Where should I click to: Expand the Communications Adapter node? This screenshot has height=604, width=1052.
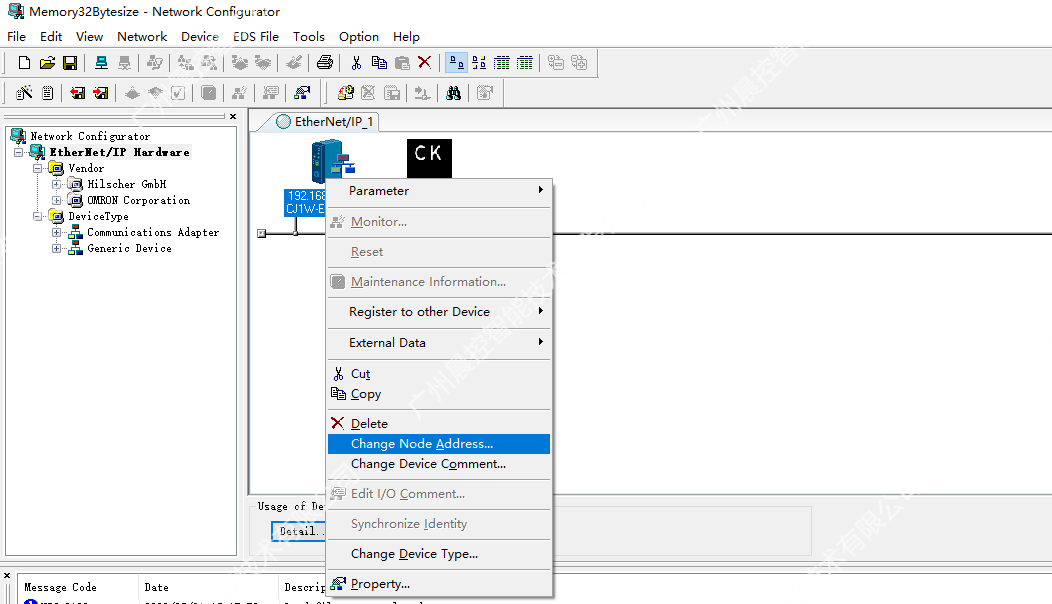coord(56,233)
